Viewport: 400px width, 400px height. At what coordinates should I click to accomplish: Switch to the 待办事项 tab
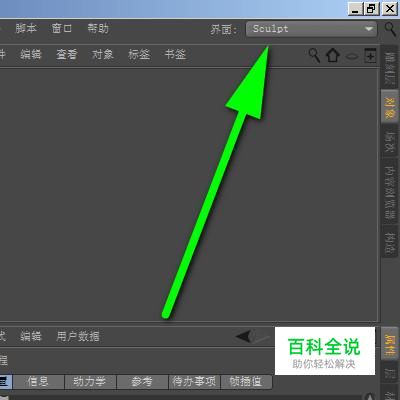click(194, 382)
